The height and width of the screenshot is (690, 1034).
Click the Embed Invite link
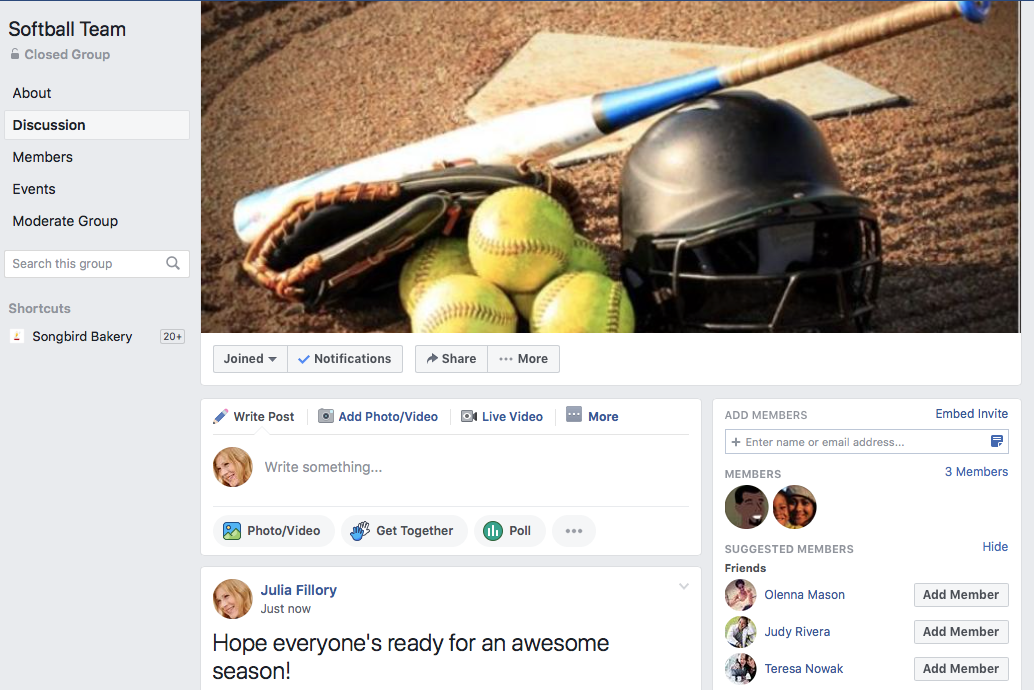(x=971, y=414)
